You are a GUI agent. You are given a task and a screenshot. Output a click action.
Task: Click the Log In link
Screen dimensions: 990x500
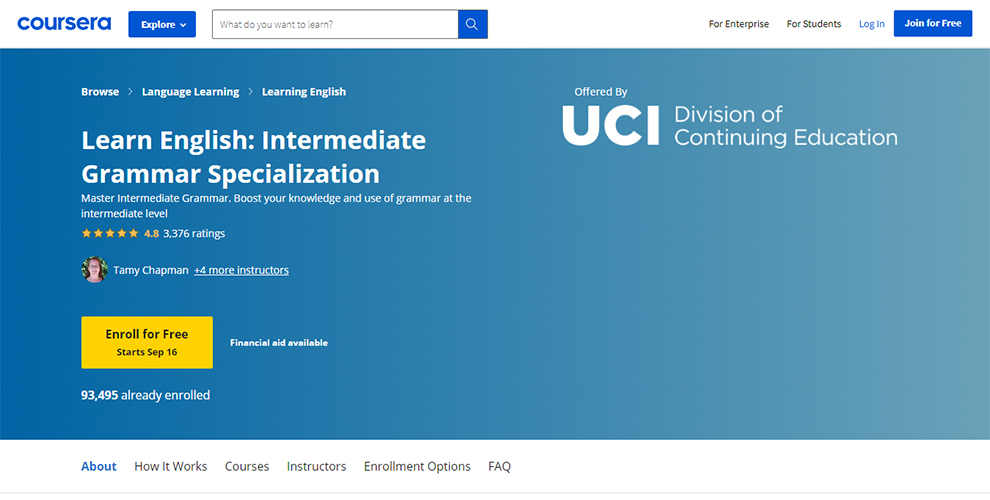(x=871, y=24)
